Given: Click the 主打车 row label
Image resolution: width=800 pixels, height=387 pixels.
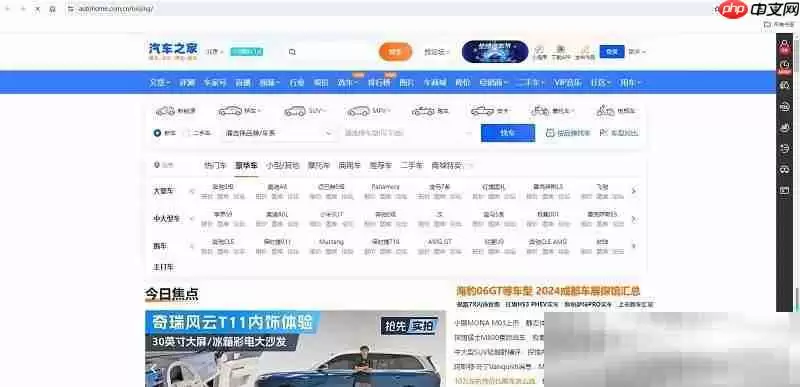Looking at the screenshot, I should point(164,267).
